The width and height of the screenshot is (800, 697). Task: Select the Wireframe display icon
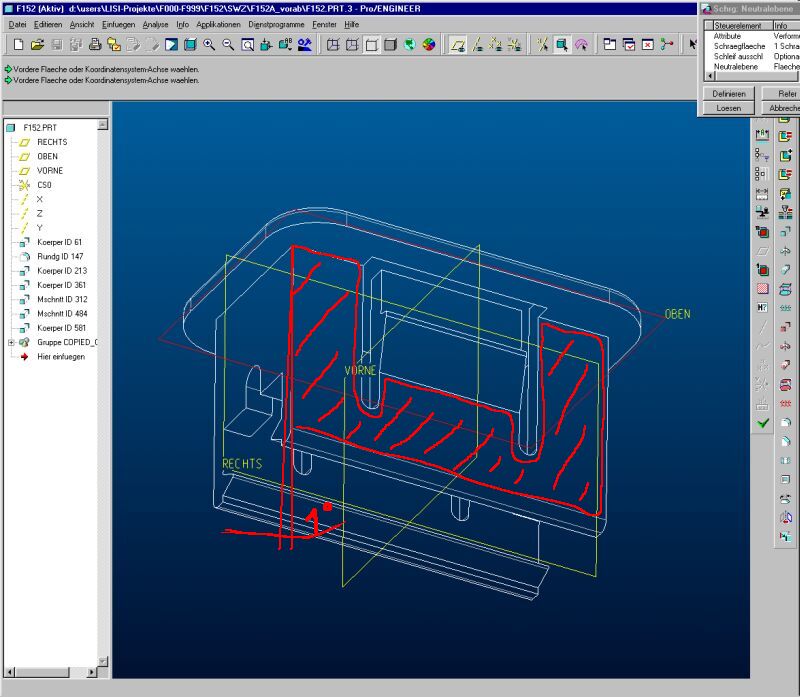point(333,45)
